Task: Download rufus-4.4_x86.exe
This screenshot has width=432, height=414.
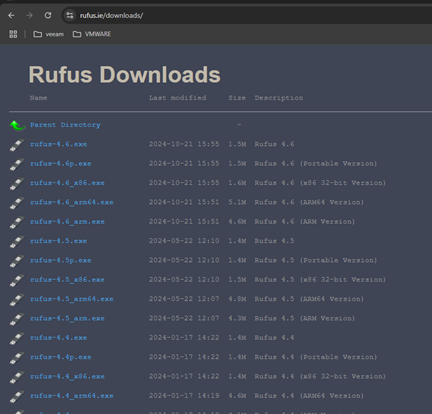Action: click(67, 376)
